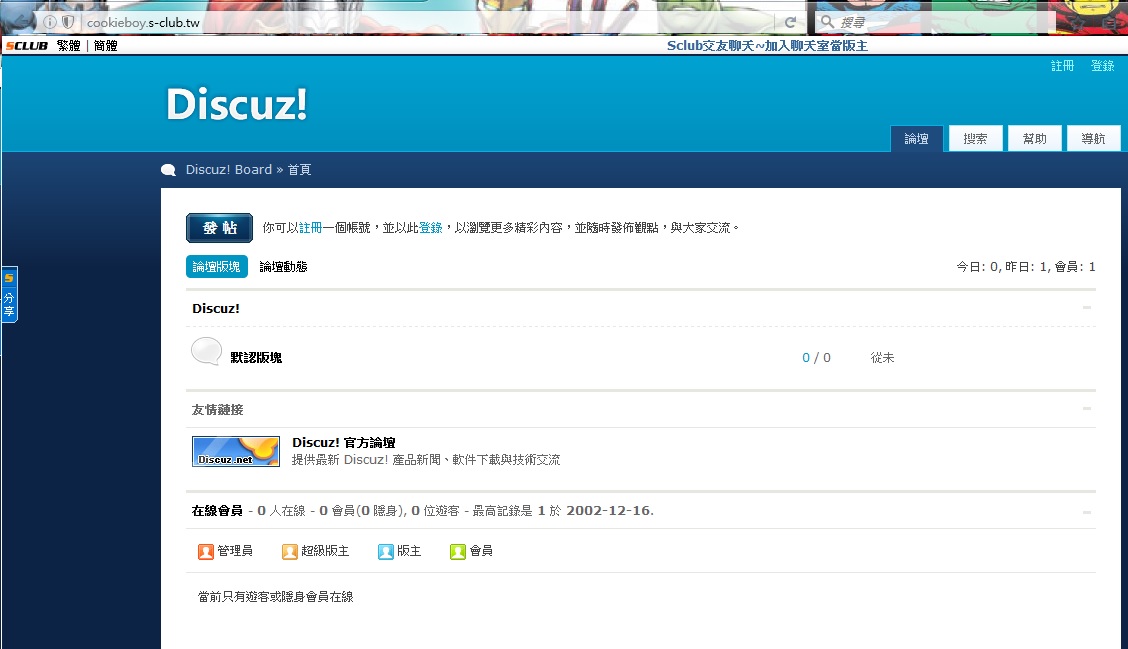
Task: Open the 論壇 navigation tab
Action: (x=916, y=139)
